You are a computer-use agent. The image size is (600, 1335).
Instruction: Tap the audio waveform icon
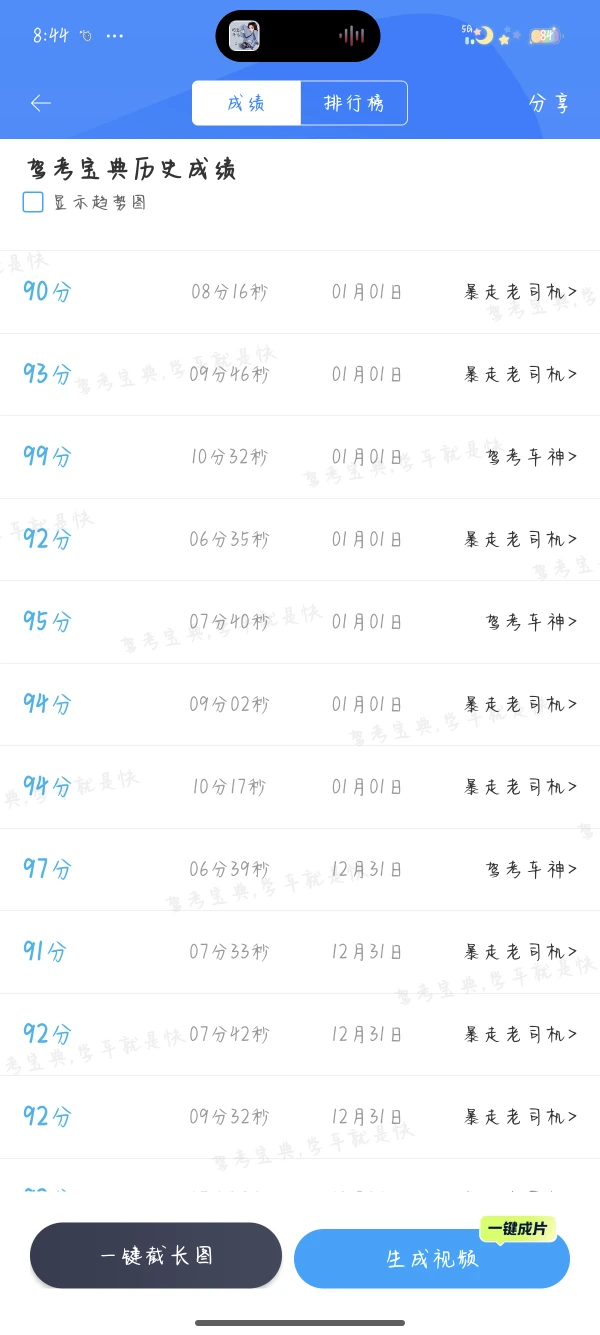click(351, 36)
